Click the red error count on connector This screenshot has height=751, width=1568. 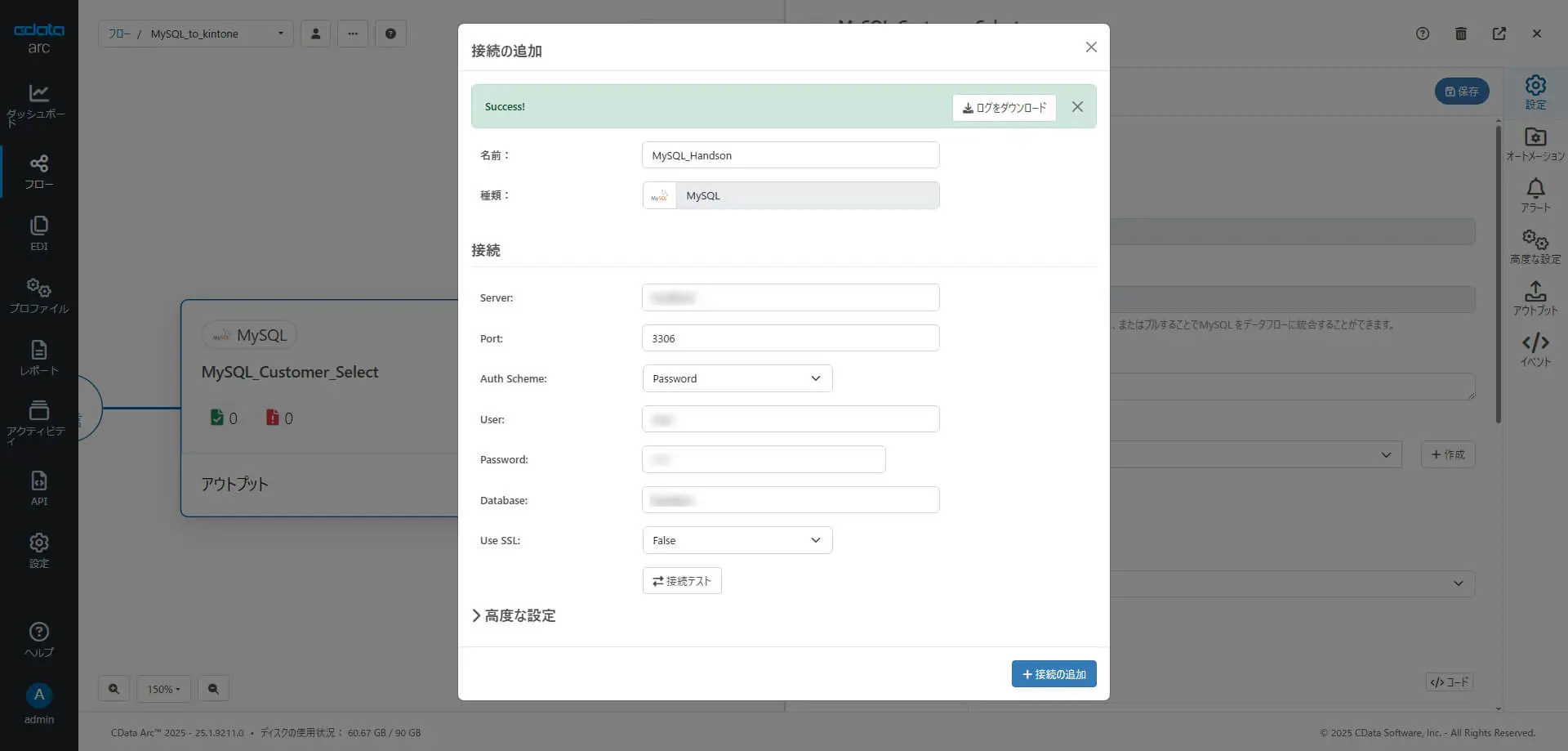[x=279, y=418]
